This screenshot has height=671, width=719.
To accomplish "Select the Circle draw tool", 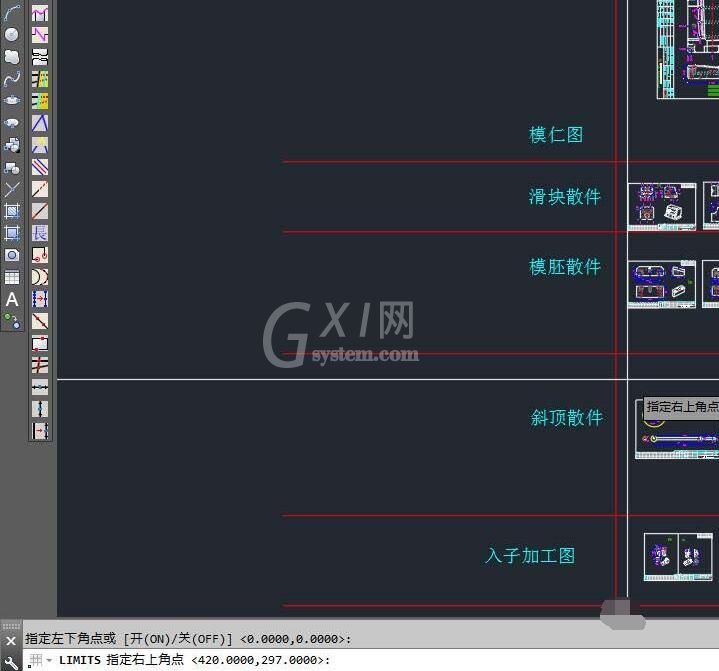I will click(x=12, y=34).
